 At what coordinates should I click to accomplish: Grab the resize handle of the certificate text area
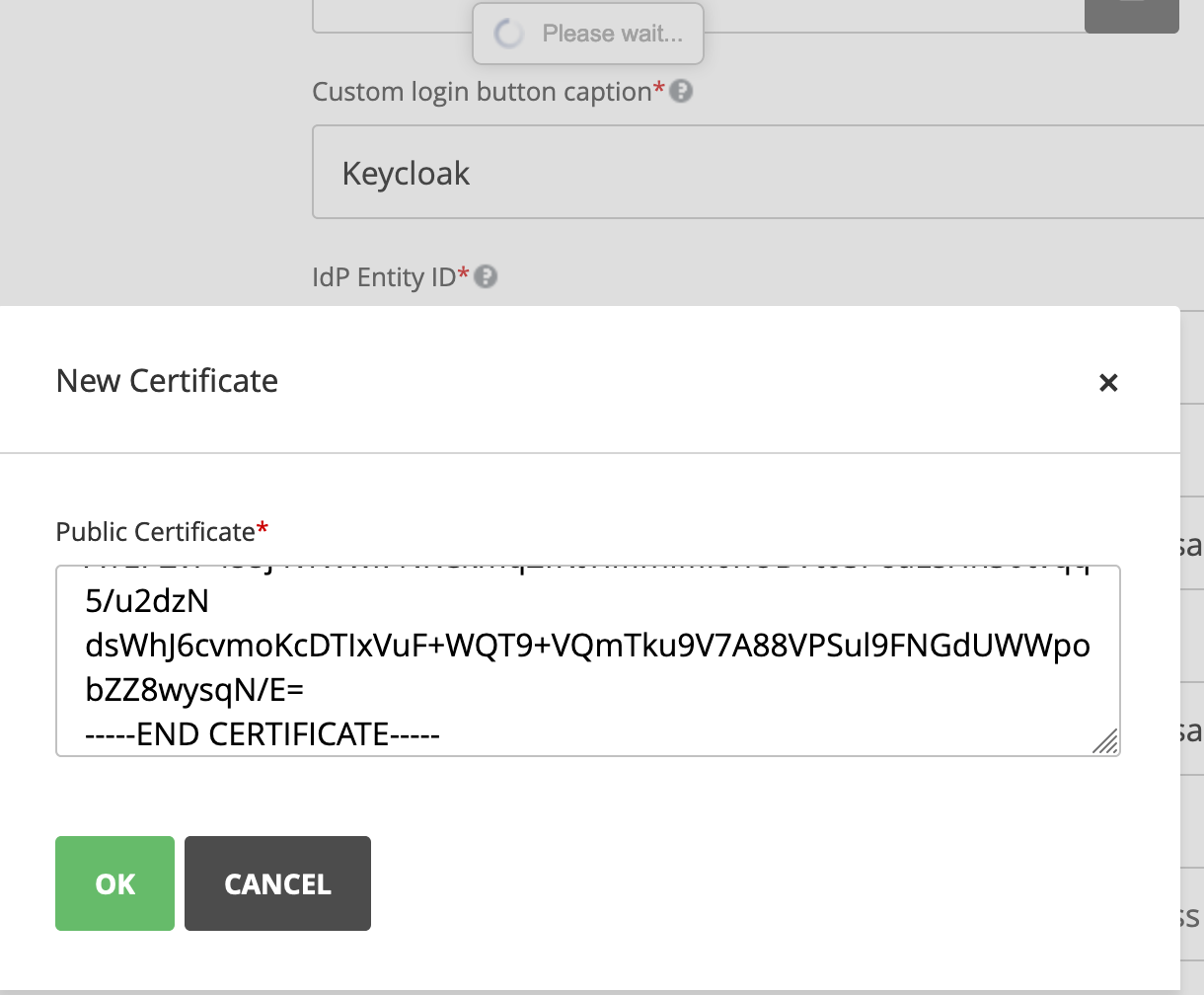coord(1106,741)
